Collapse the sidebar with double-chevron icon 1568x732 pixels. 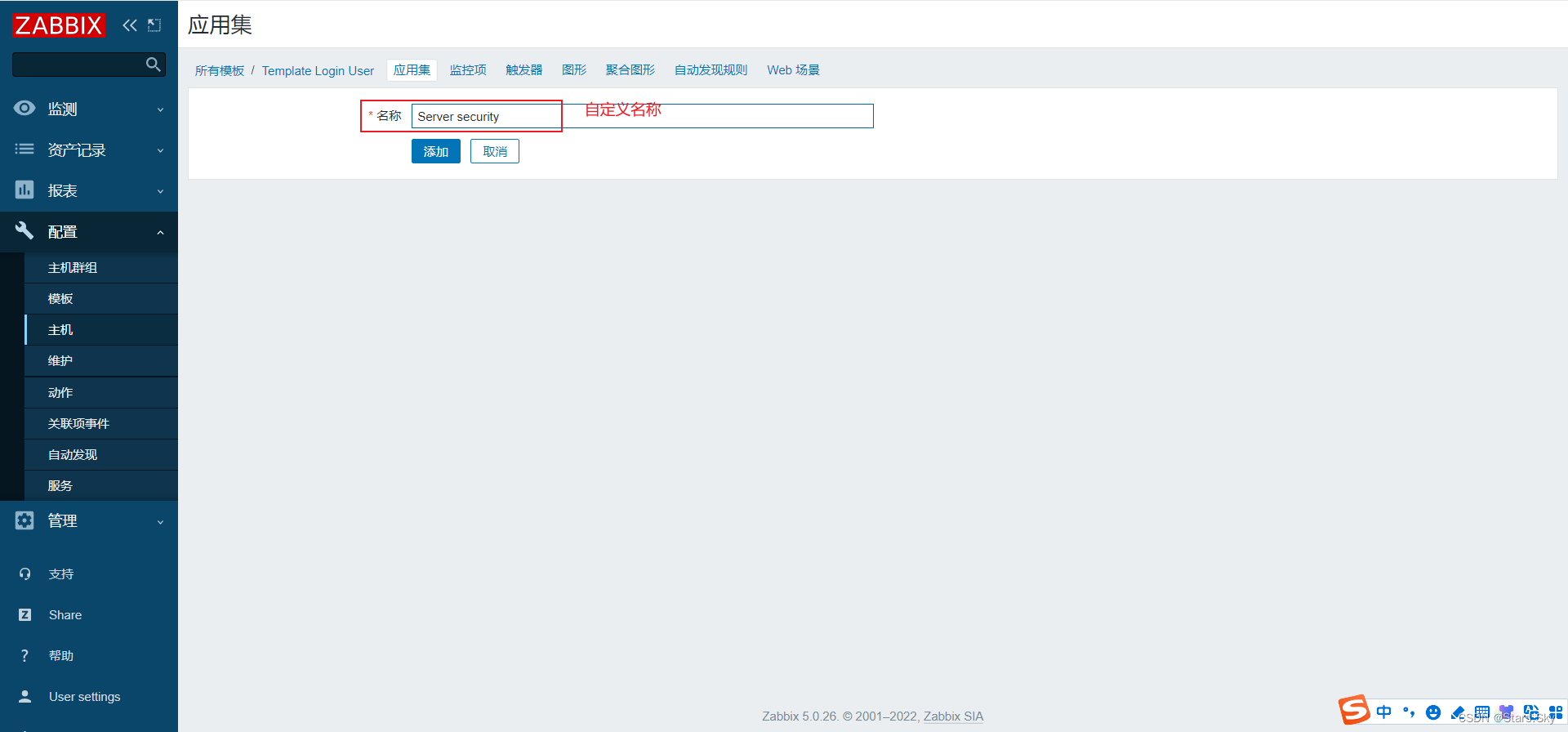[x=130, y=25]
